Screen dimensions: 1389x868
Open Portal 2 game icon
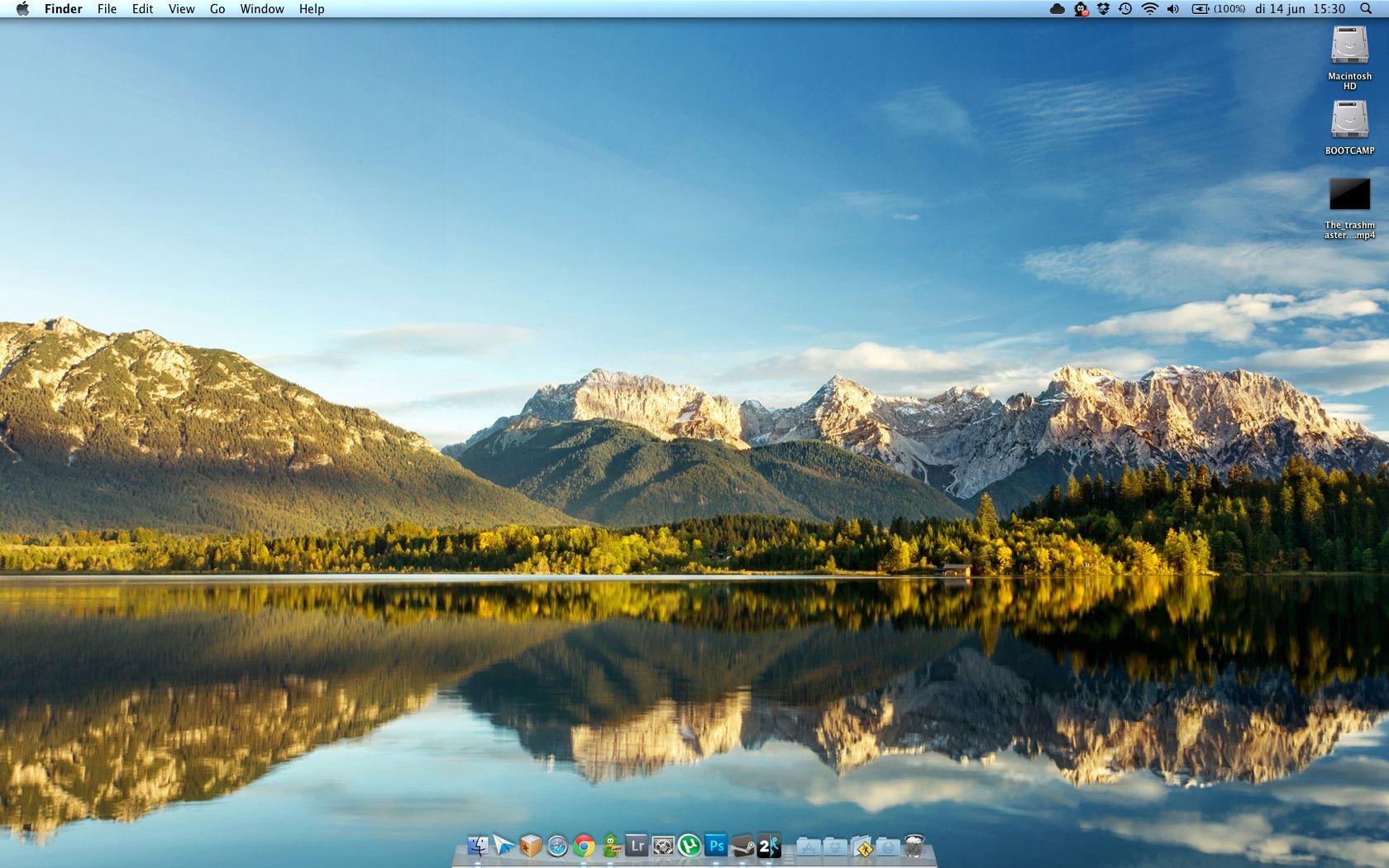tap(769, 846)
